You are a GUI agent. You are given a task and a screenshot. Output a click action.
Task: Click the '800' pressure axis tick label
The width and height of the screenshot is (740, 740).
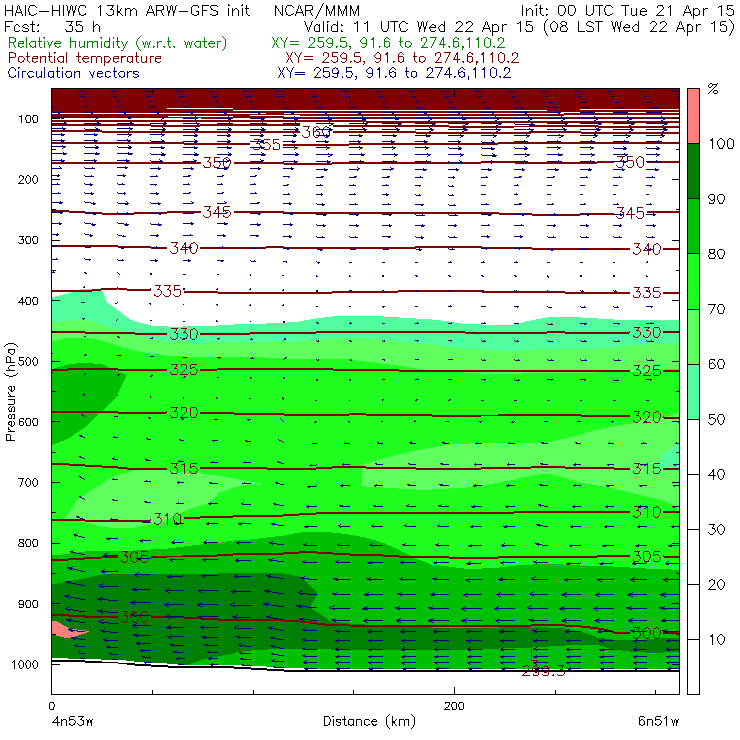(28, 543)
